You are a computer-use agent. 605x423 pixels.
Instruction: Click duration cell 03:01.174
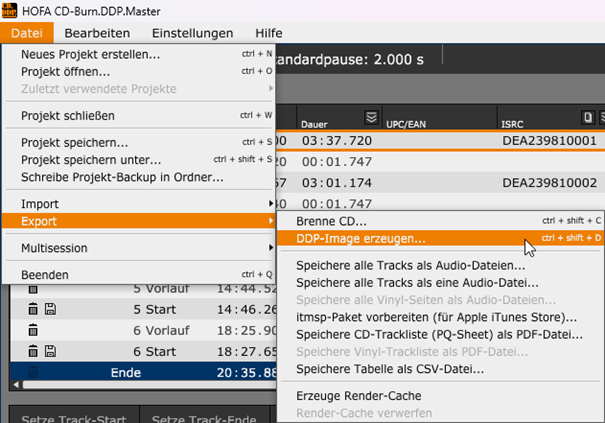(x=337, y=183)
